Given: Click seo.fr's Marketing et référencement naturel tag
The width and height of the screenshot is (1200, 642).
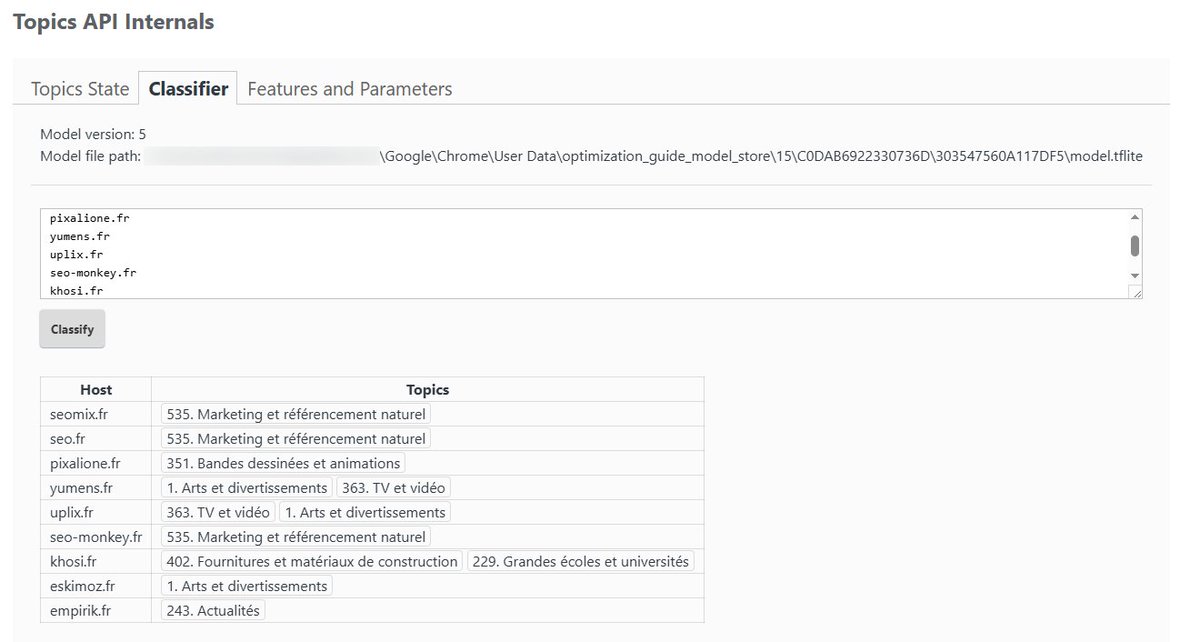Looking at the screenshot, I should (x=296, y=439).
